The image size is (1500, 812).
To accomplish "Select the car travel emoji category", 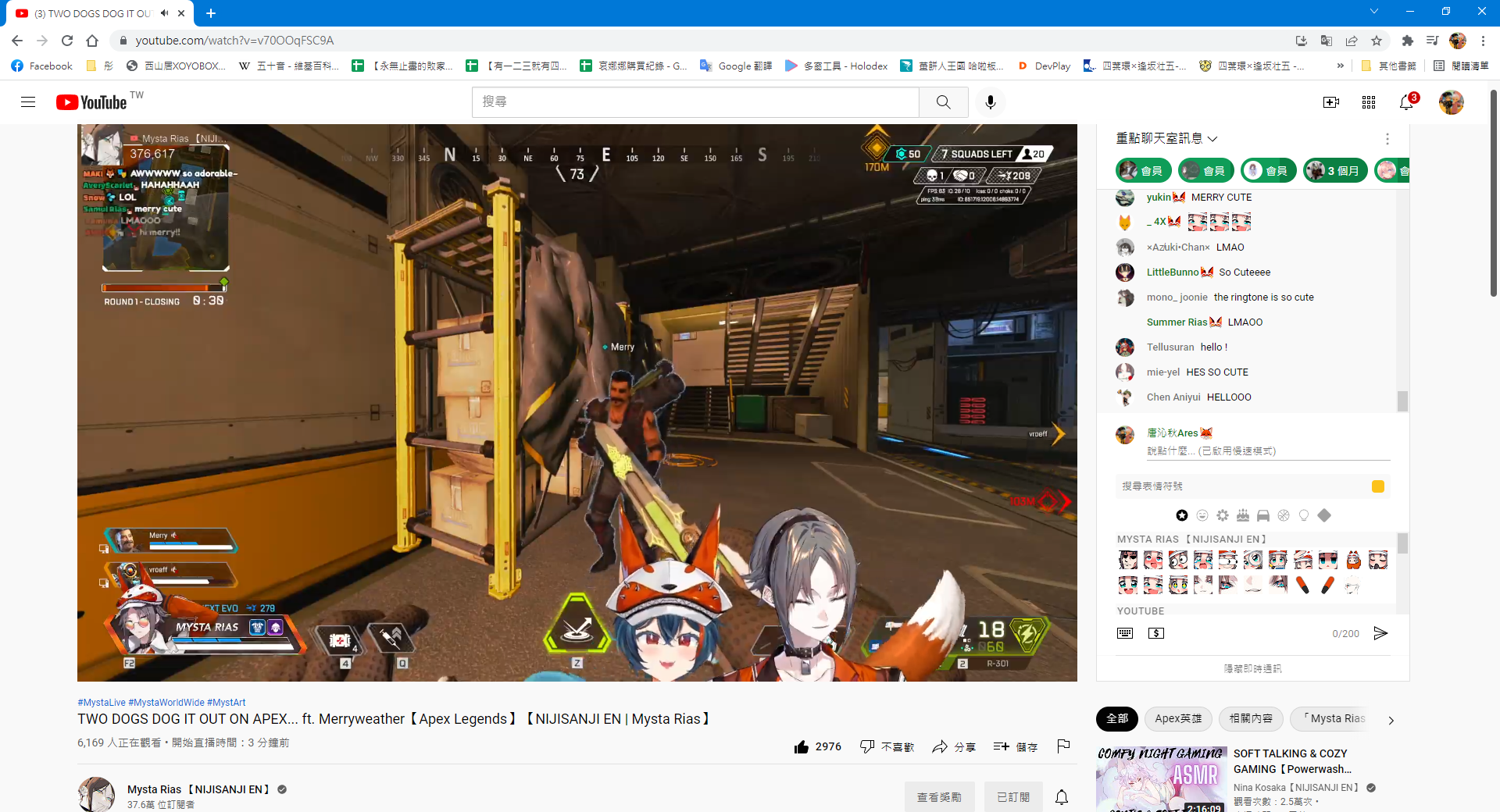I will (1263, 515).
